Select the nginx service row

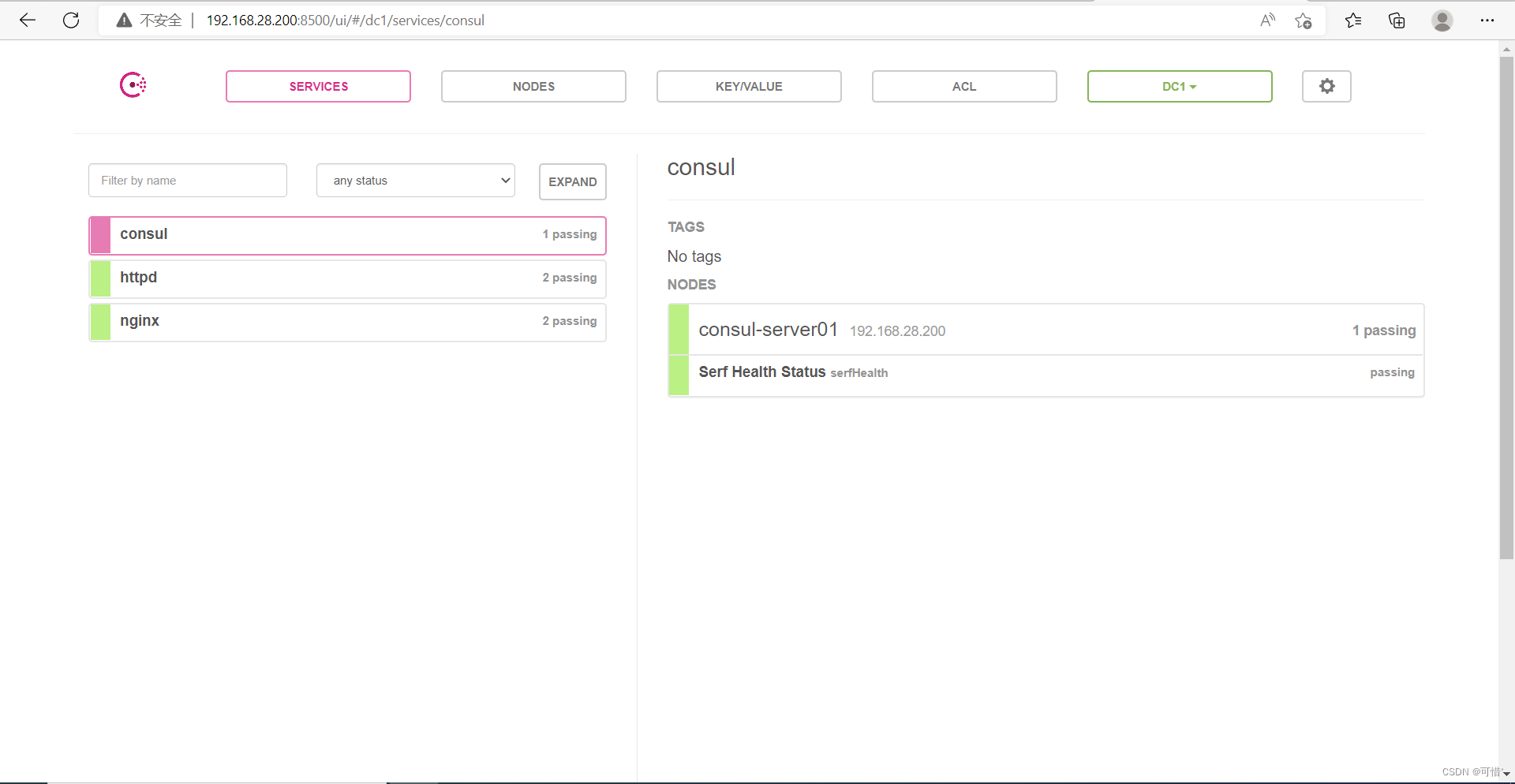point(347,322)
